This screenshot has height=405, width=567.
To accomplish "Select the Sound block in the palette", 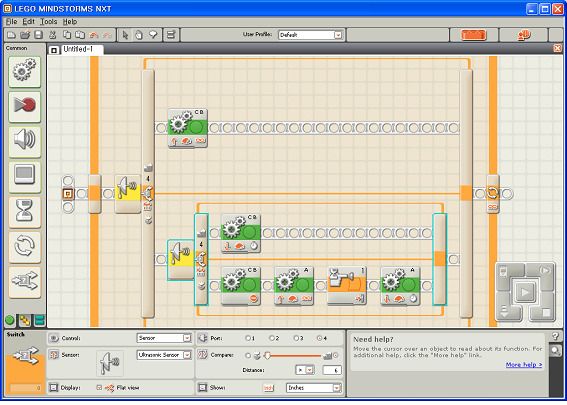I will click(x=25, y=141).
